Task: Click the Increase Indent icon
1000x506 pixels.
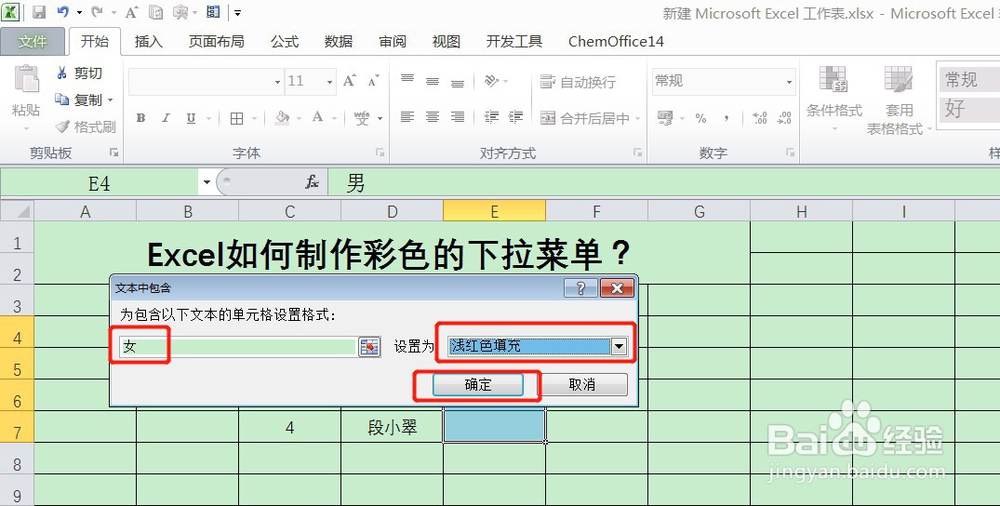Action: click(516, 117)
